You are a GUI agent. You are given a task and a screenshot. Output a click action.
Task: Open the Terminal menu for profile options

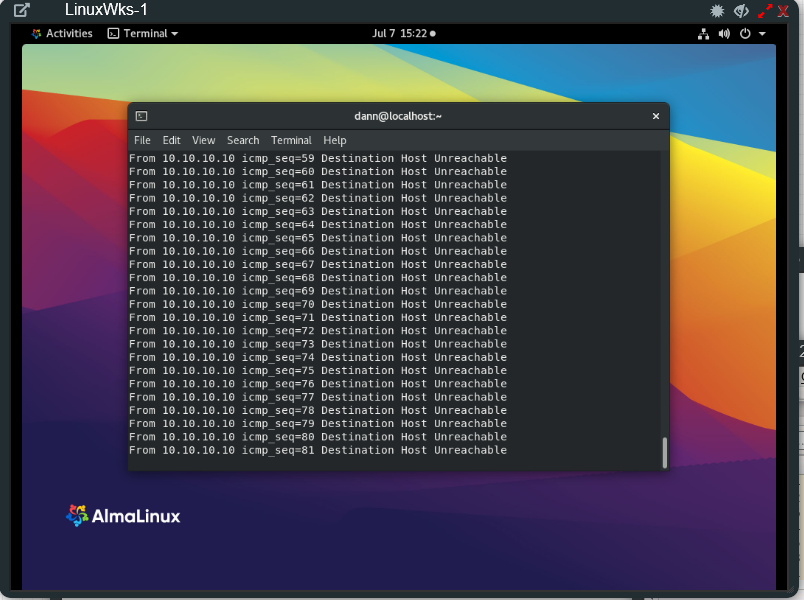point(291,140)
